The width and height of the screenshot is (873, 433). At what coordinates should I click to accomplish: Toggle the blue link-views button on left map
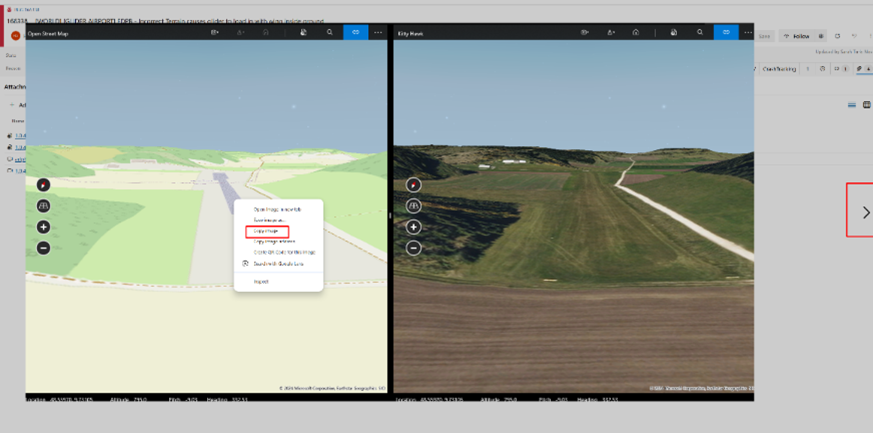tap(356, 33)
